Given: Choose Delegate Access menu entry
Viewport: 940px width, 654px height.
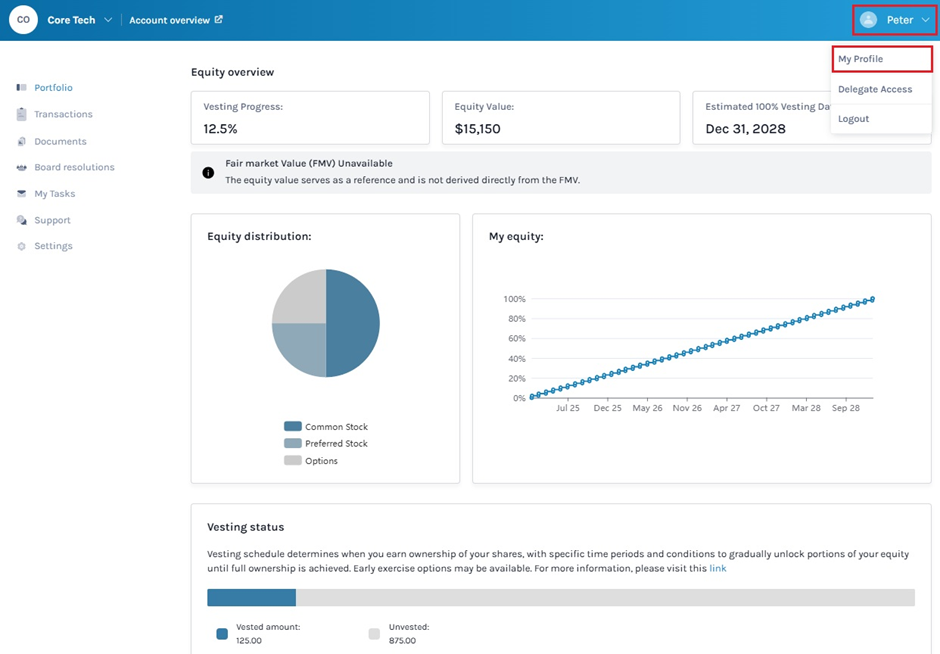Looking at the screenshot, I should [x=881, y=89].
